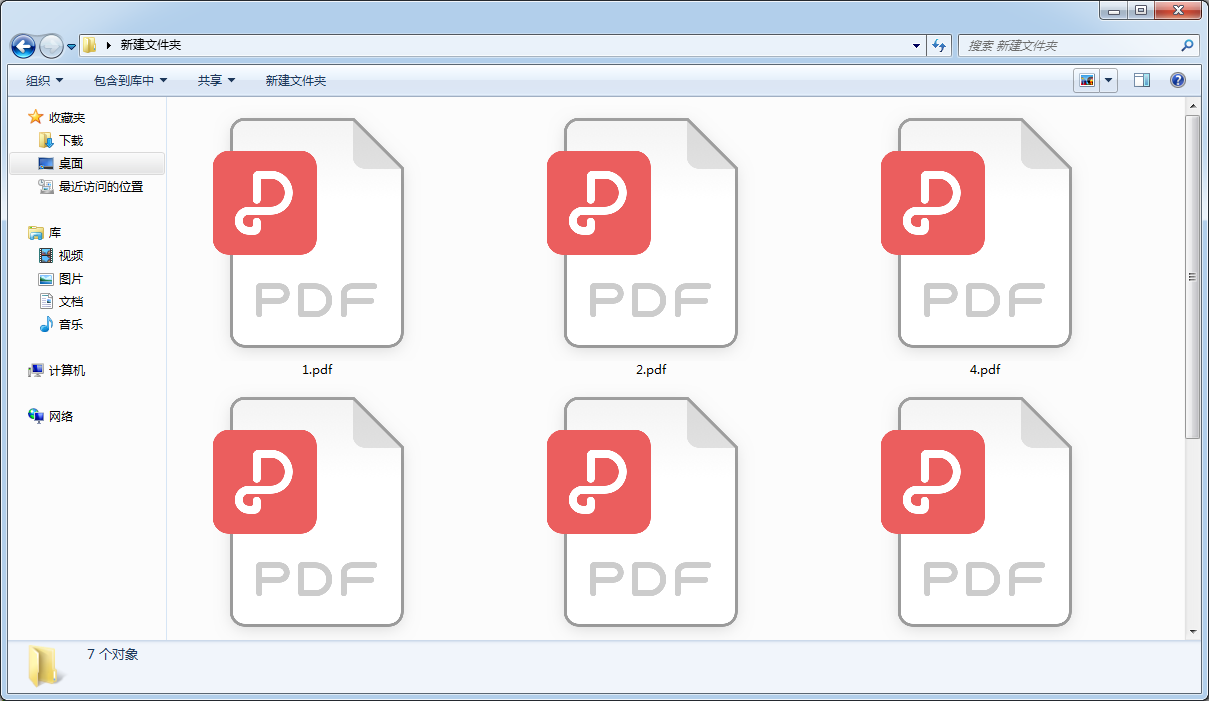
Task: Click the 计算机 computer icon
Action: [x=36, y=370]
